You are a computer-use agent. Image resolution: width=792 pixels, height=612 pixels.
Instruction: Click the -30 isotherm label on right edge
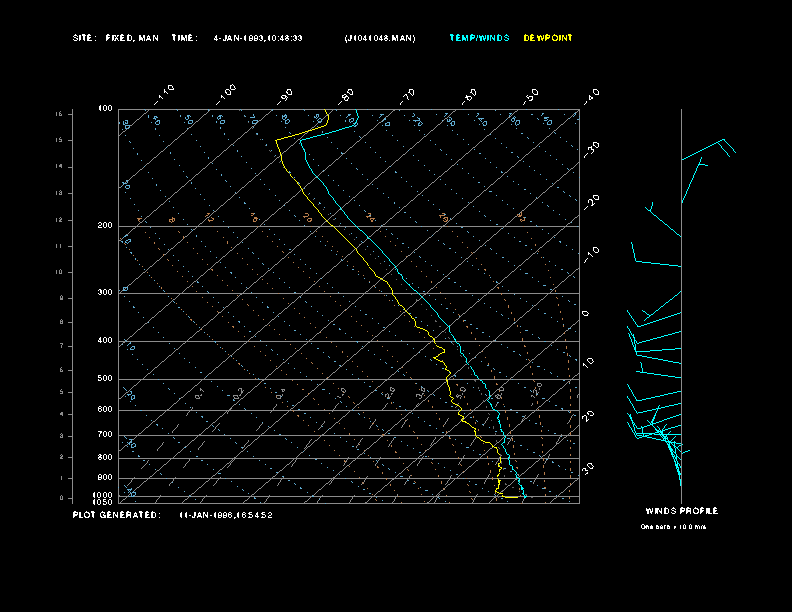tap(591, 149)
